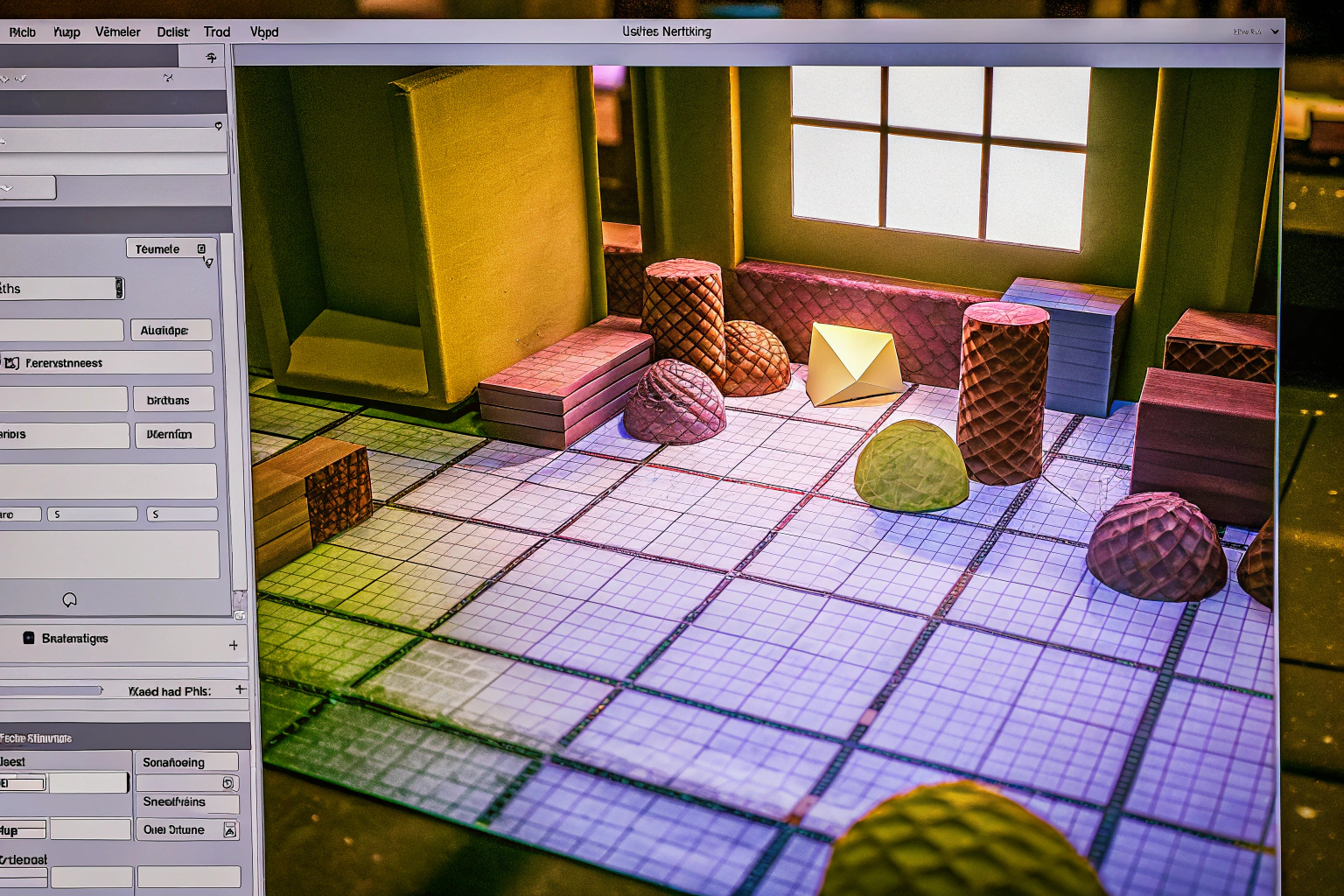This screenshot has height=896, width=1344.
Task: Click the birdtans button
Action: click(174, 400)
